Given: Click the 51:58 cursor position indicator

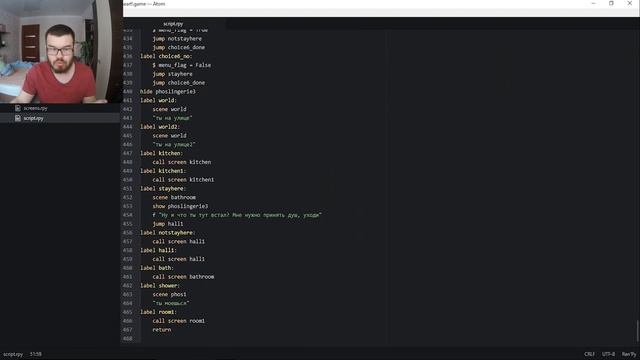Looking at the screenshot, I should point(36,354).
